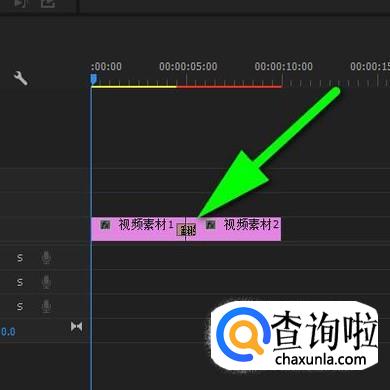
Task: Select the transition between the two clips
Action: pyautogui.click(x=186, y=230)
